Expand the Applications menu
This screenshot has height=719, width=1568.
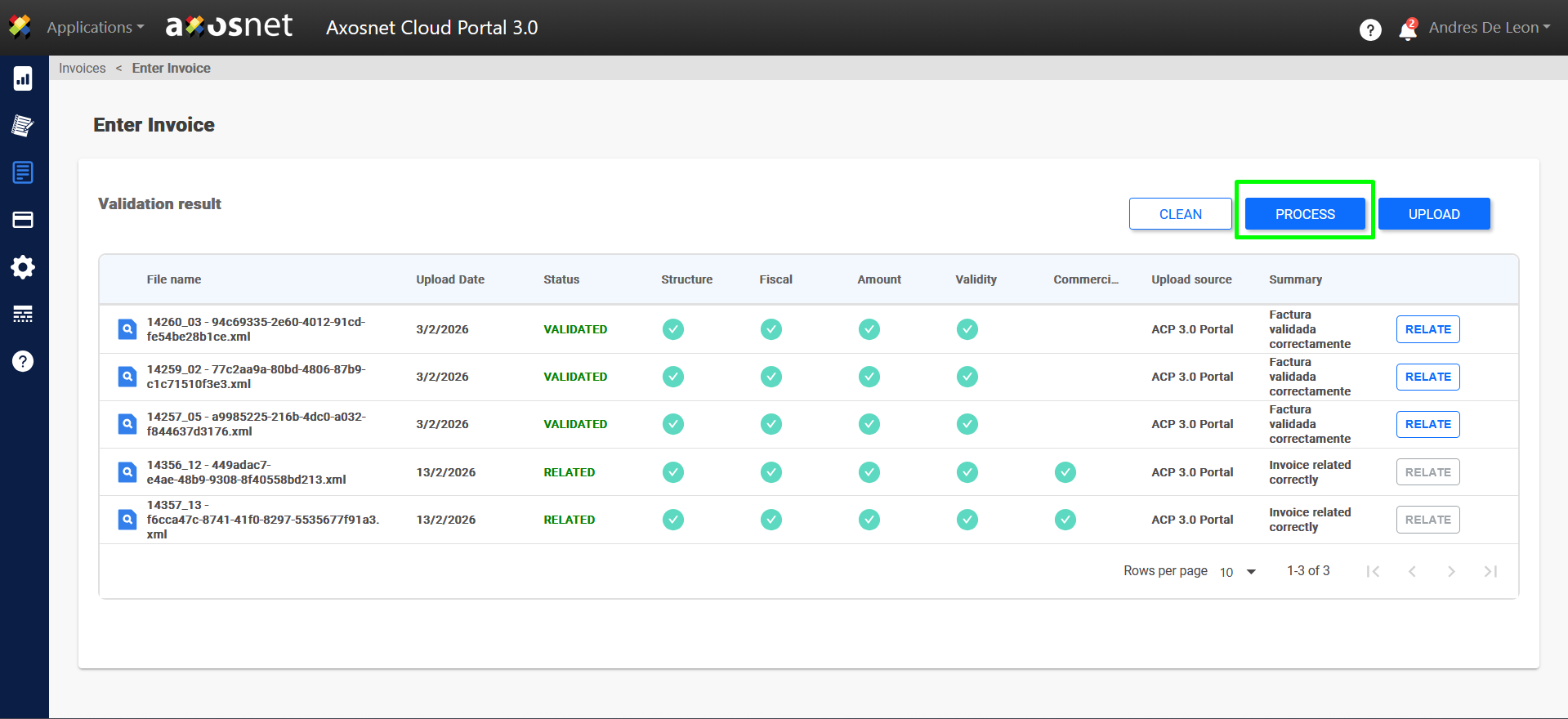[95, 28]
